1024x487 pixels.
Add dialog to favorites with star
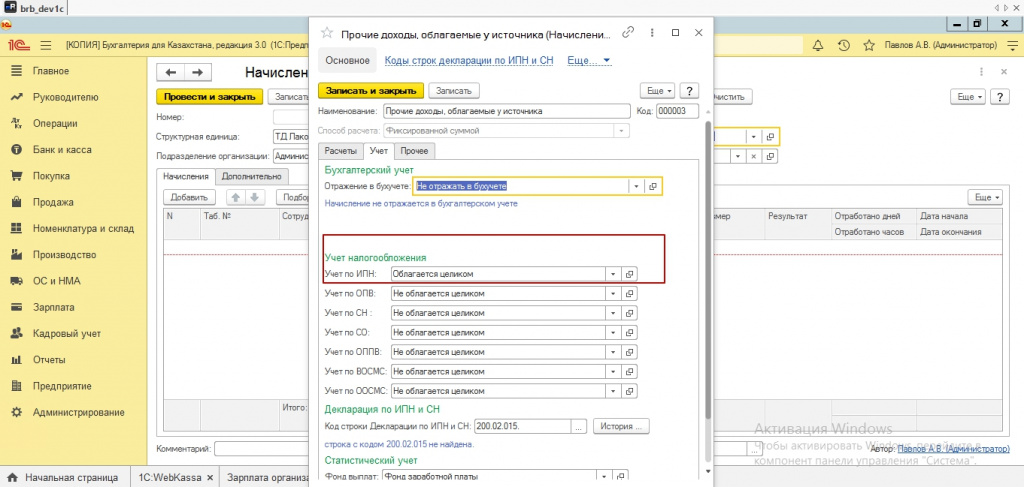327,33
